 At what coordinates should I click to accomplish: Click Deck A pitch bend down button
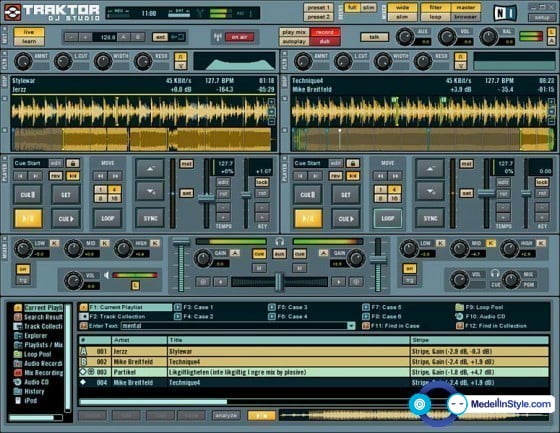click(x=150, y=191)
